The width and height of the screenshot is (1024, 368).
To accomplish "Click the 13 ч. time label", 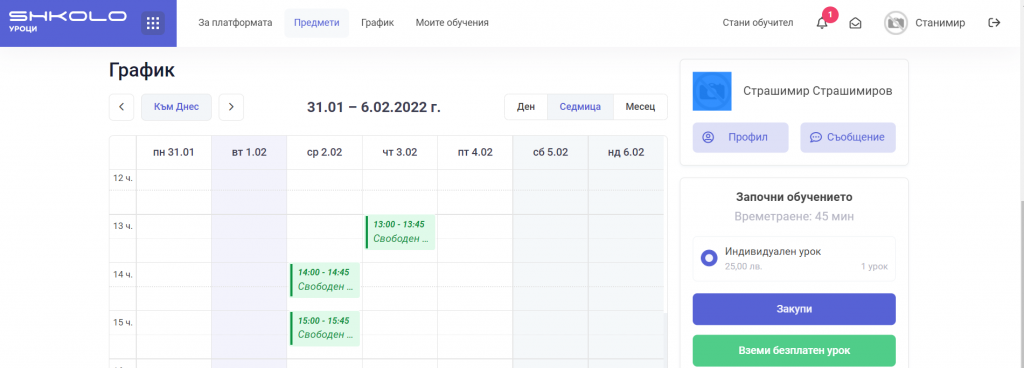I will point(123,226).
